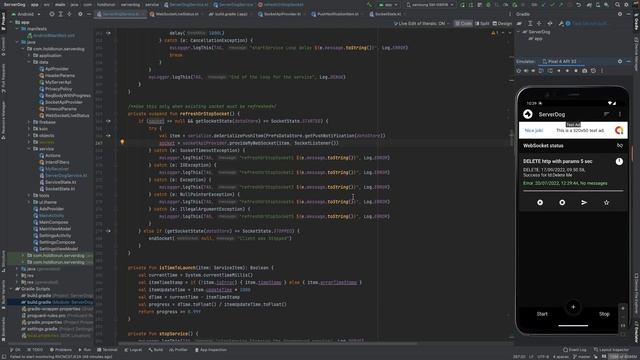
Task: Click the build hammer icon in toolbar
Action: 369,5
